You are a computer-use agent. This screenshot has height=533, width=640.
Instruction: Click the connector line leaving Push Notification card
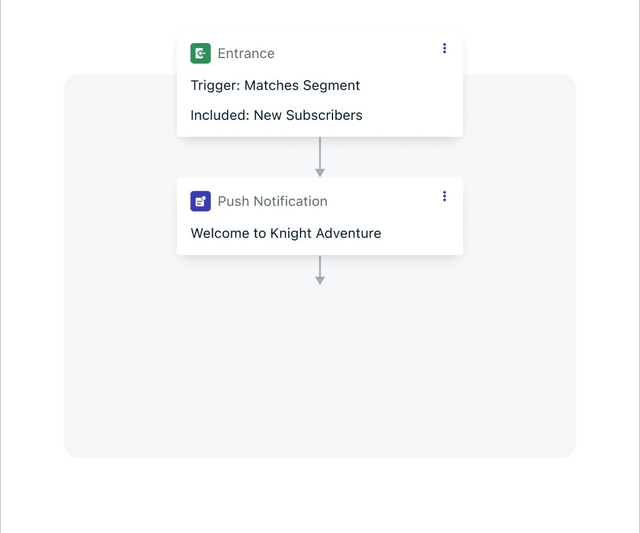point(320,266)
